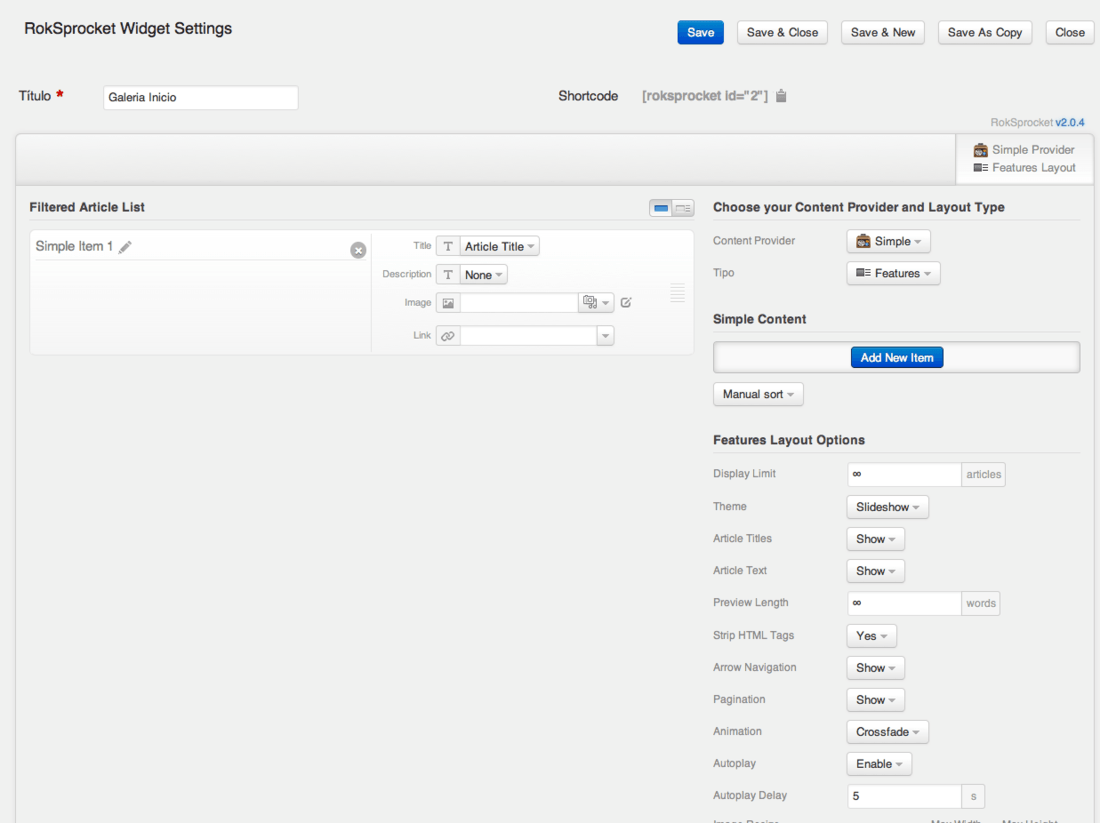Image resolution: width=1100 pixels, height=823 pixels.
Task: Grab the drag handle of Simple Item 1
Action: [677, 293]
